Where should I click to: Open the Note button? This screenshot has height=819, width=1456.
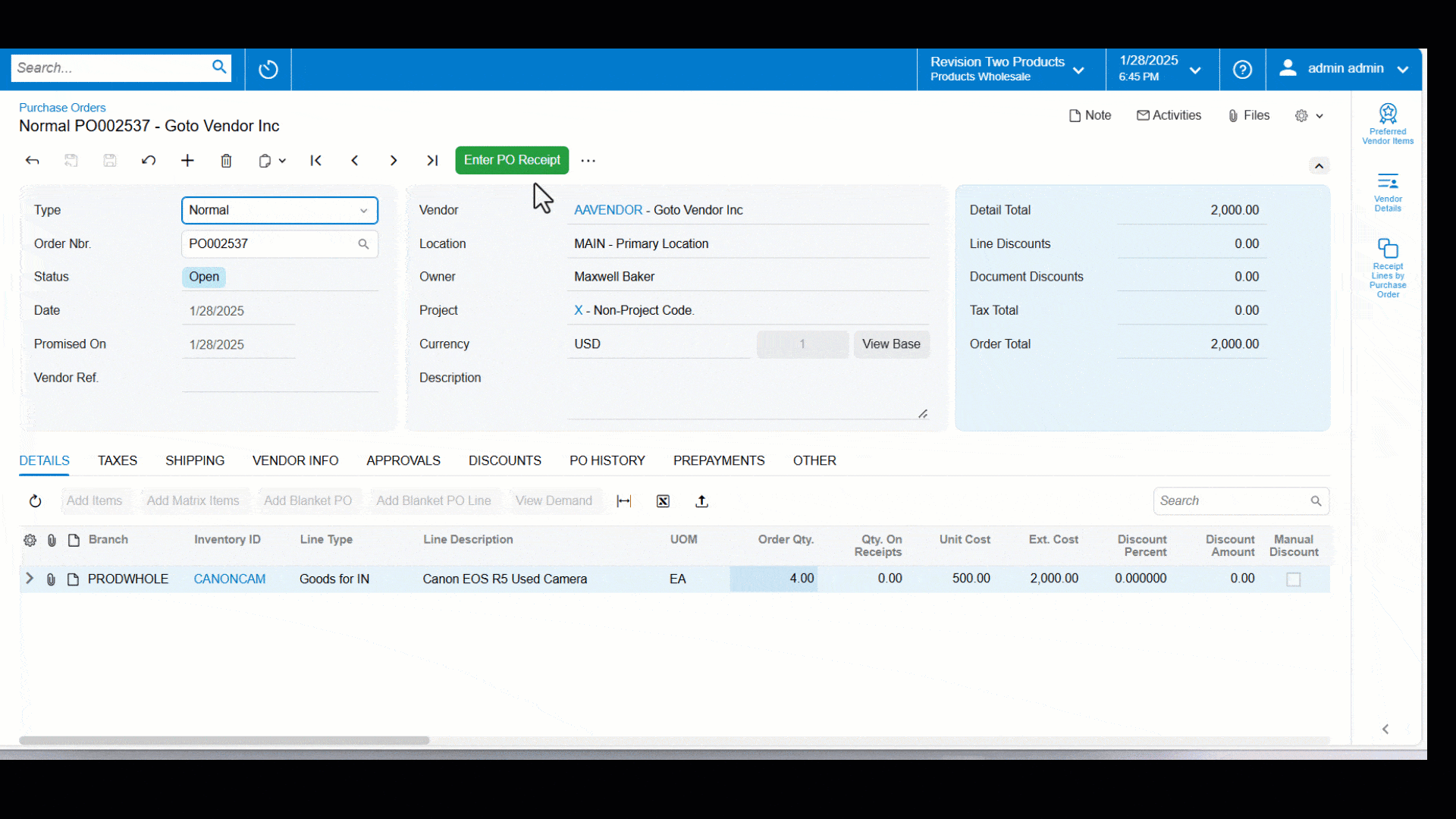click(1090, 116)
